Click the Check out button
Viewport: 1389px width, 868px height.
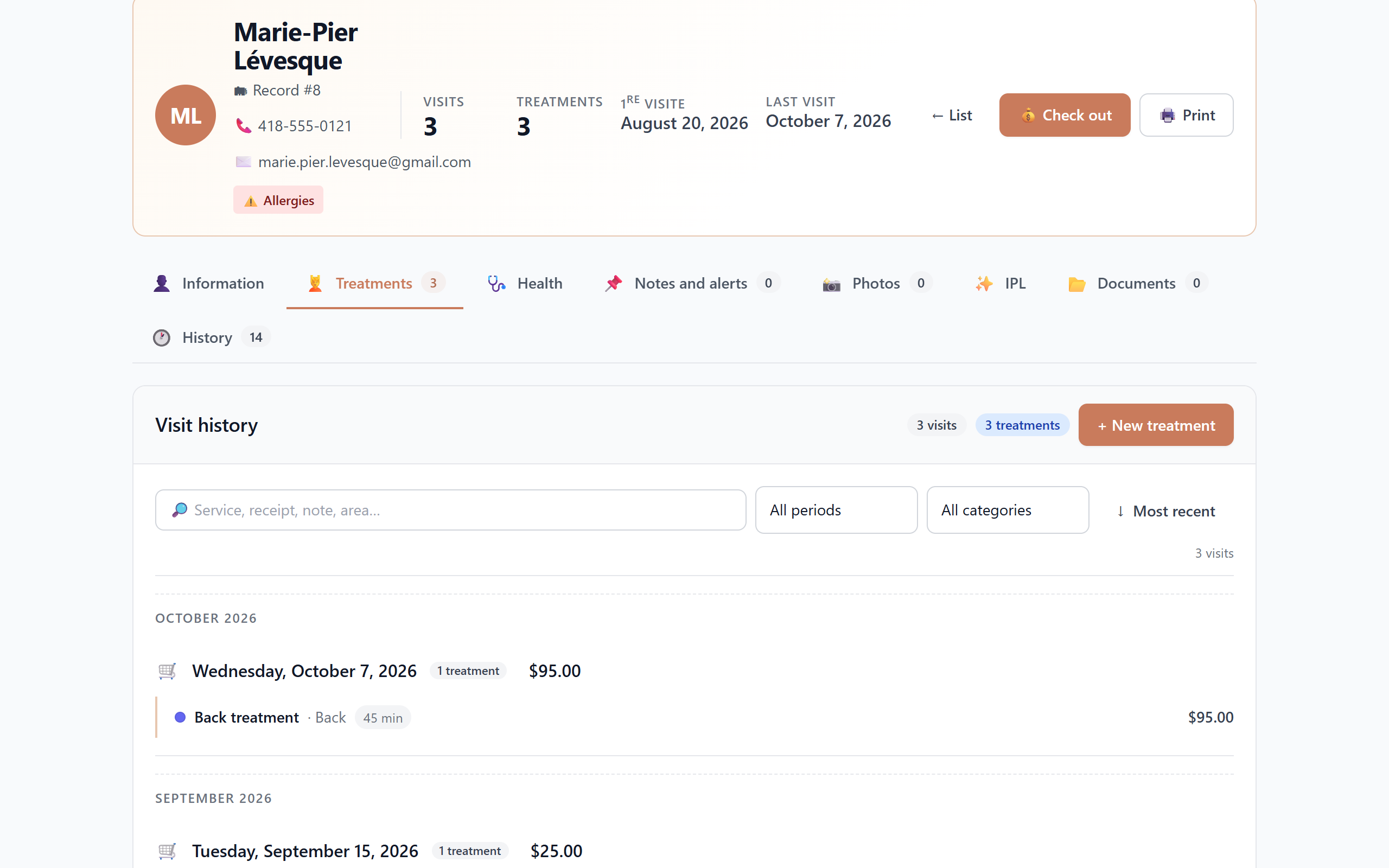point(1065,115)
